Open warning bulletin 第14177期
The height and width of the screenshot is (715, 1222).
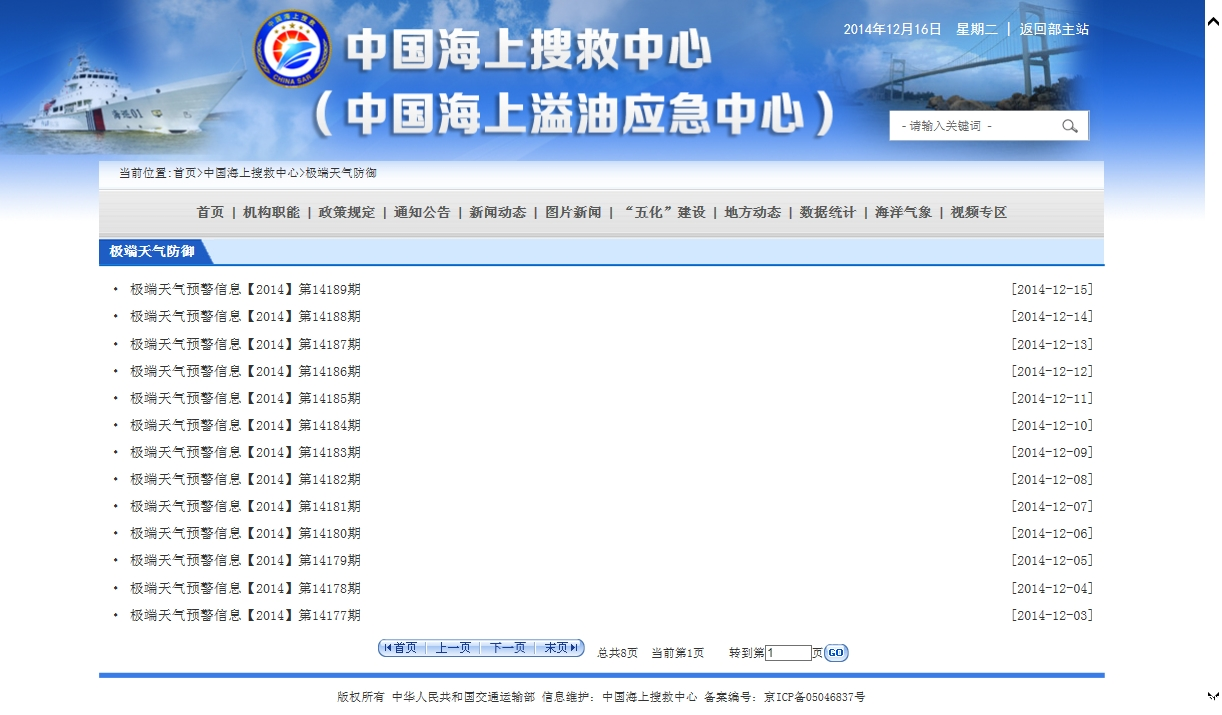click(245, 615)
